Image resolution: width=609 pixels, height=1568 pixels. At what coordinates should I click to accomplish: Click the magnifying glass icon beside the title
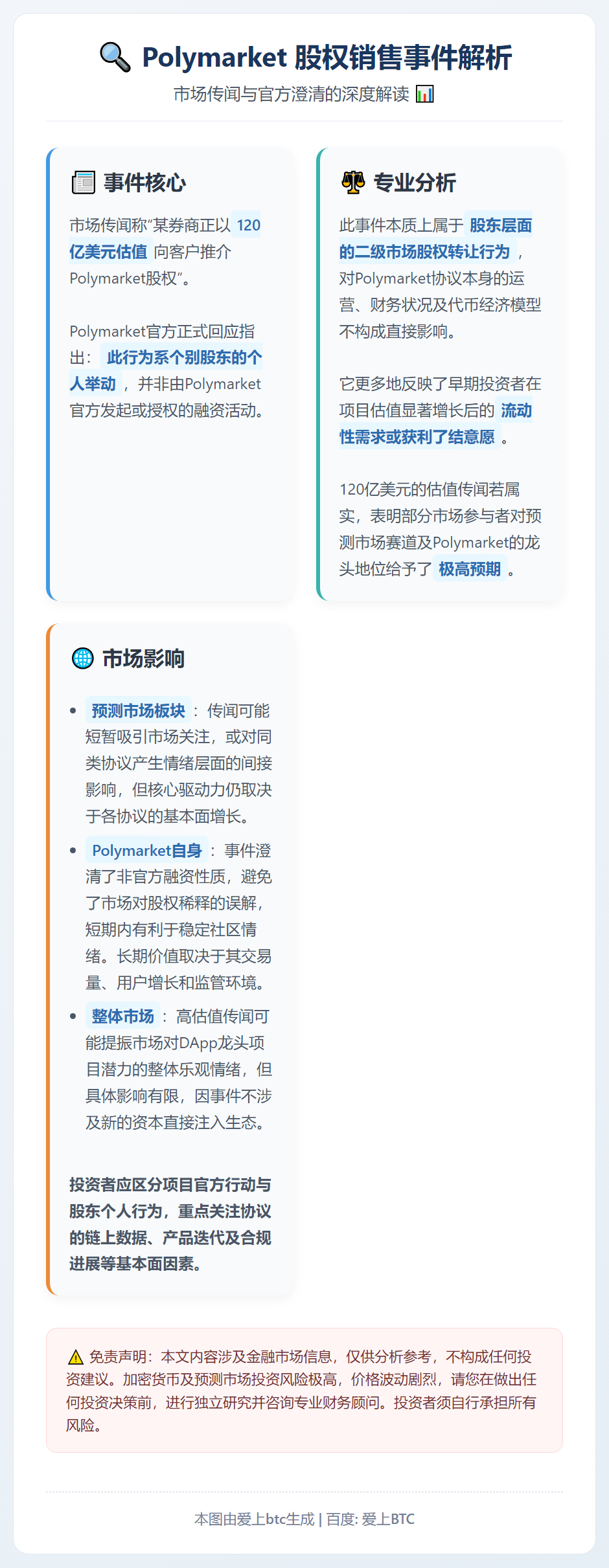(115, 57)
